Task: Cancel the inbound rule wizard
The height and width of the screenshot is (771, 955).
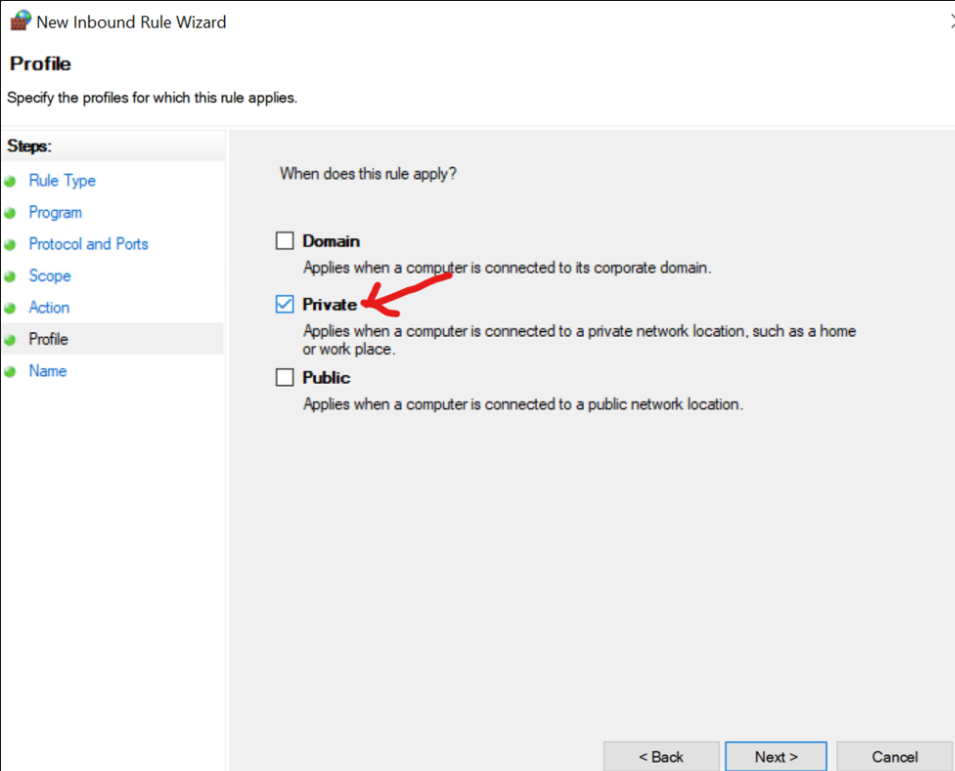Action: tap(894, 756)
